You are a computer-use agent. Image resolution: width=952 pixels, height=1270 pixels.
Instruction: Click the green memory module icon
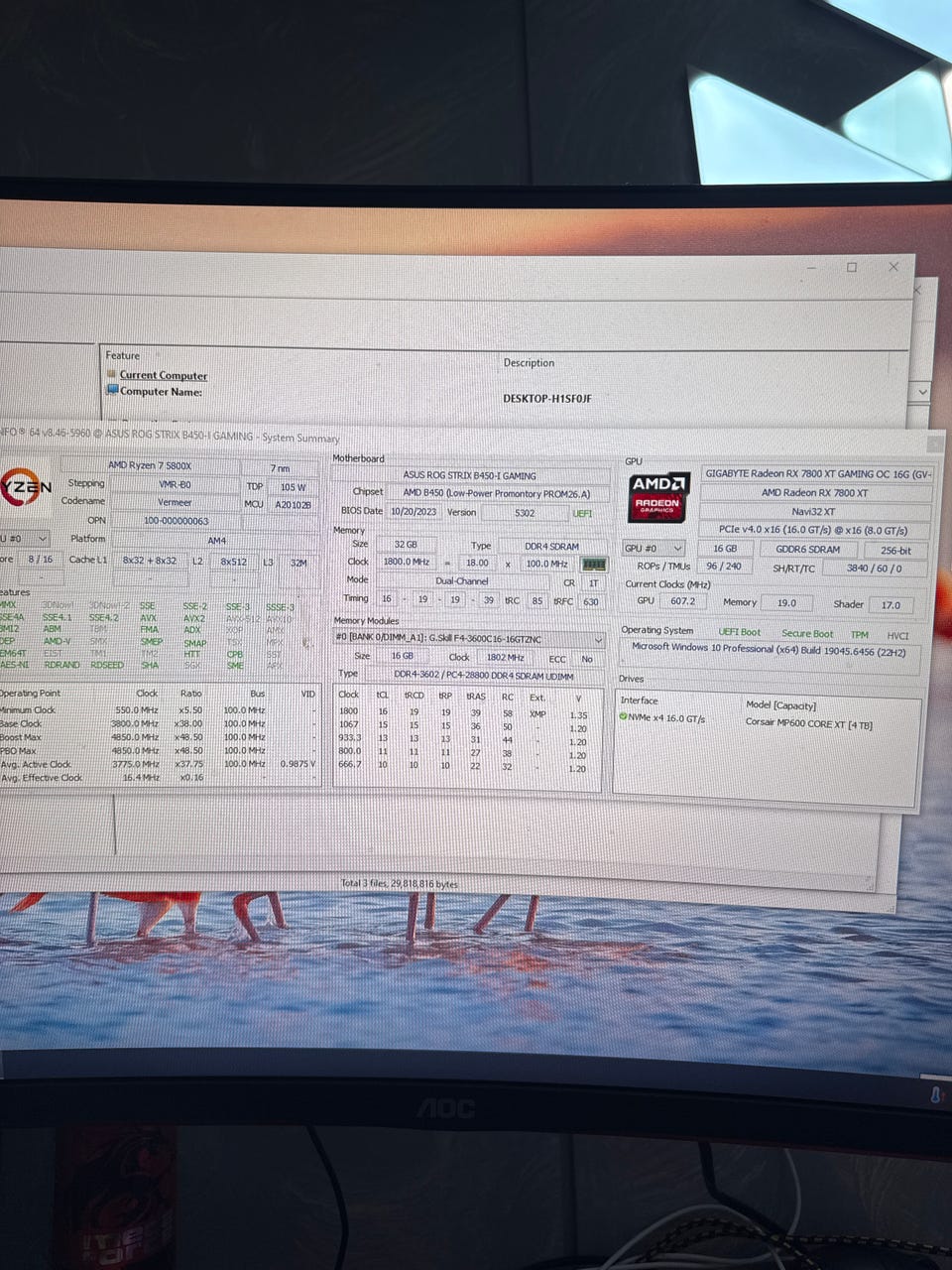pos(593,564)
